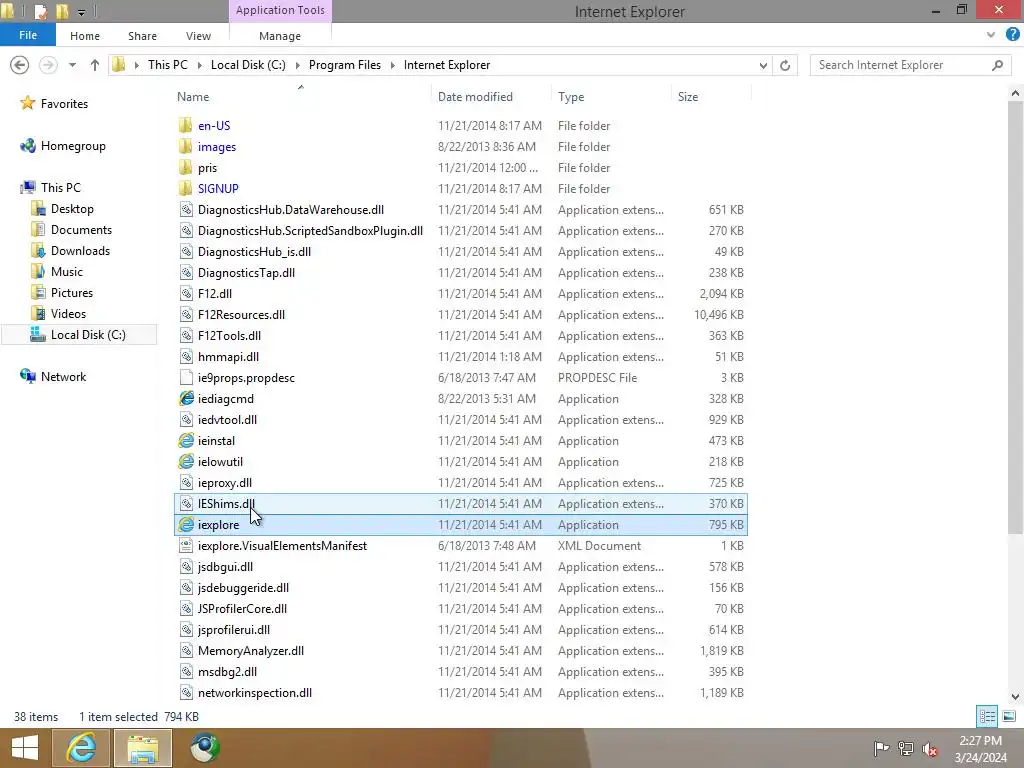This screenshot has height=768, width=1024.
Task: Click the Back navigation arrow
Action: [x=20, y=65]
